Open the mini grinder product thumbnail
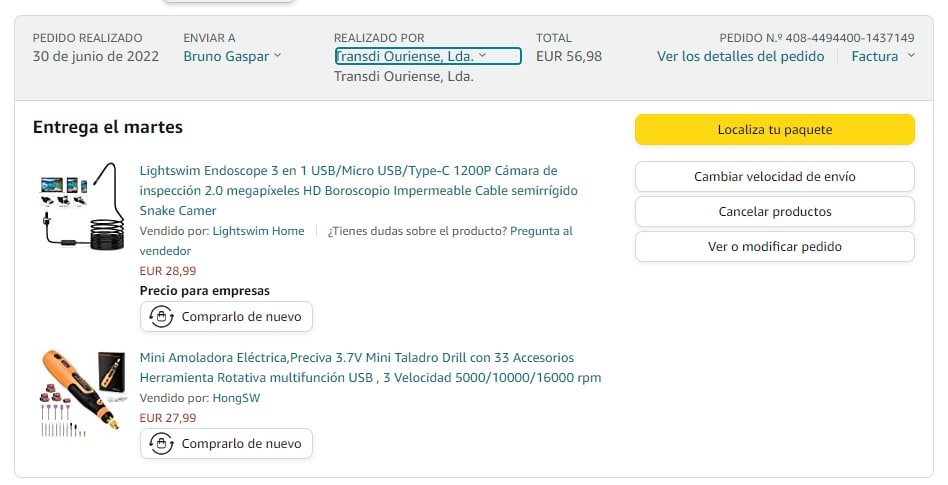The height and width of the screenshot is (485, 948). [82, 392]
